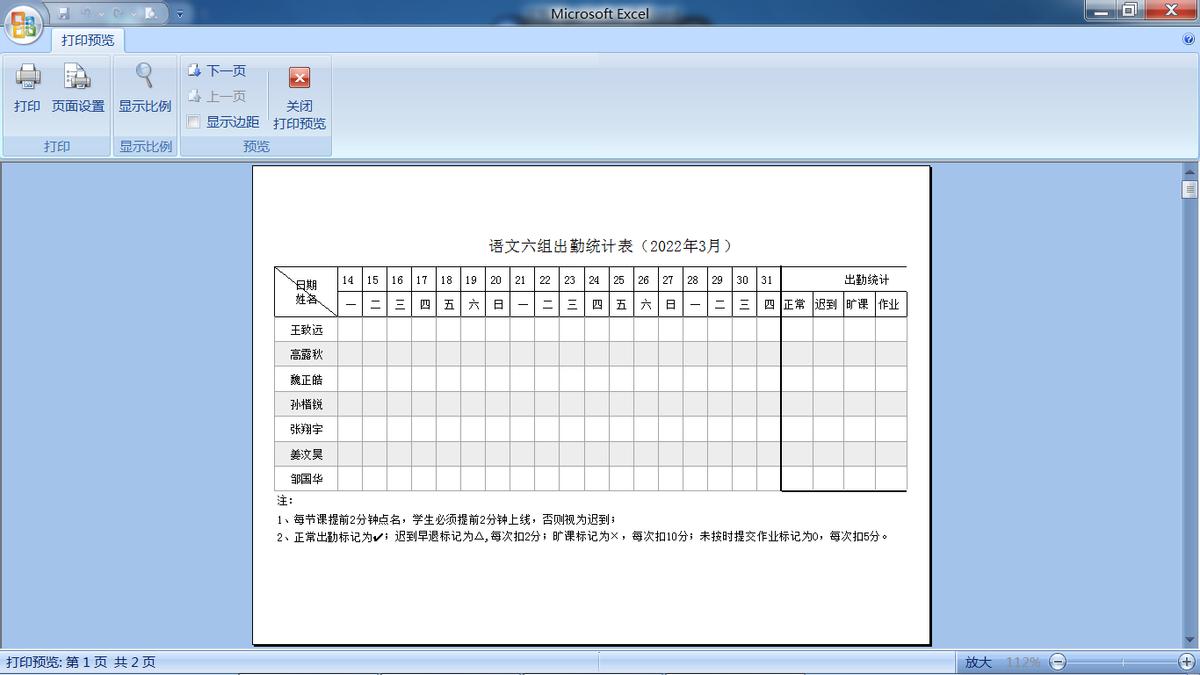Click the Redo icon in Quick Access Toolbar
Image resolution: width=1200 pixels, height=675 pixels.
[x=116, y=12]
